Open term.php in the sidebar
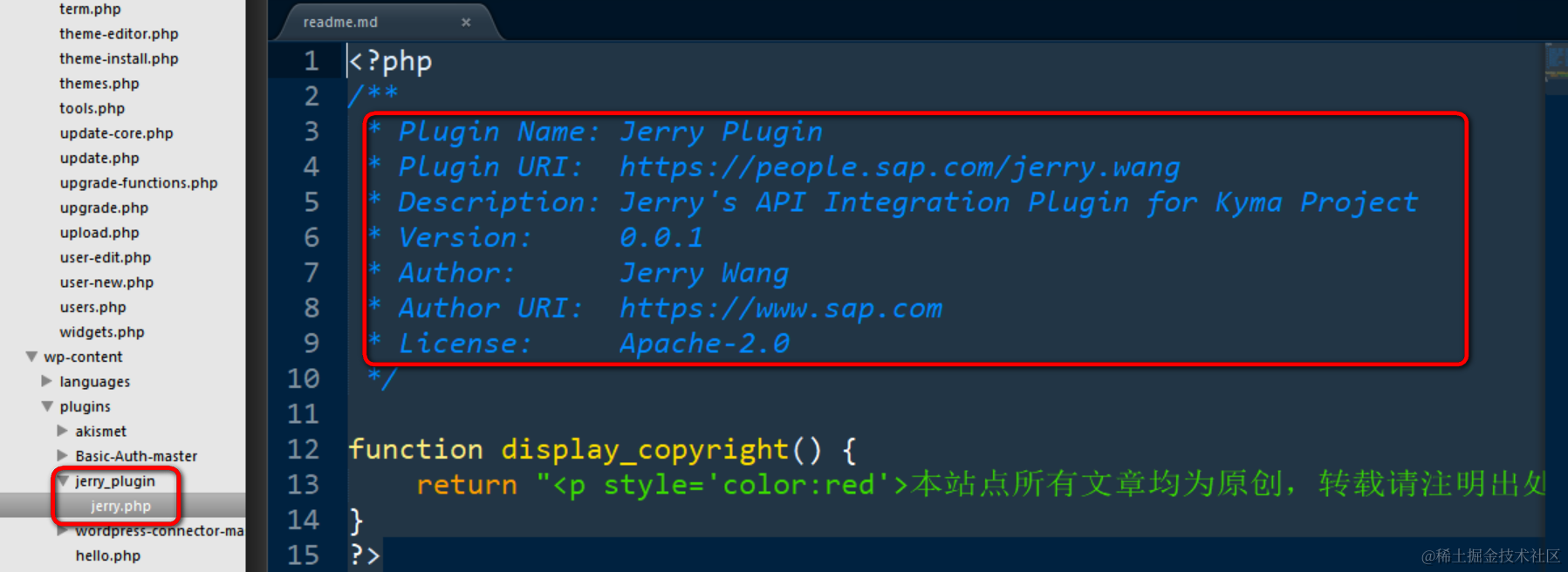Image resolution: width=1568 pixels, height=572 pixels. (x=90, y=9)
